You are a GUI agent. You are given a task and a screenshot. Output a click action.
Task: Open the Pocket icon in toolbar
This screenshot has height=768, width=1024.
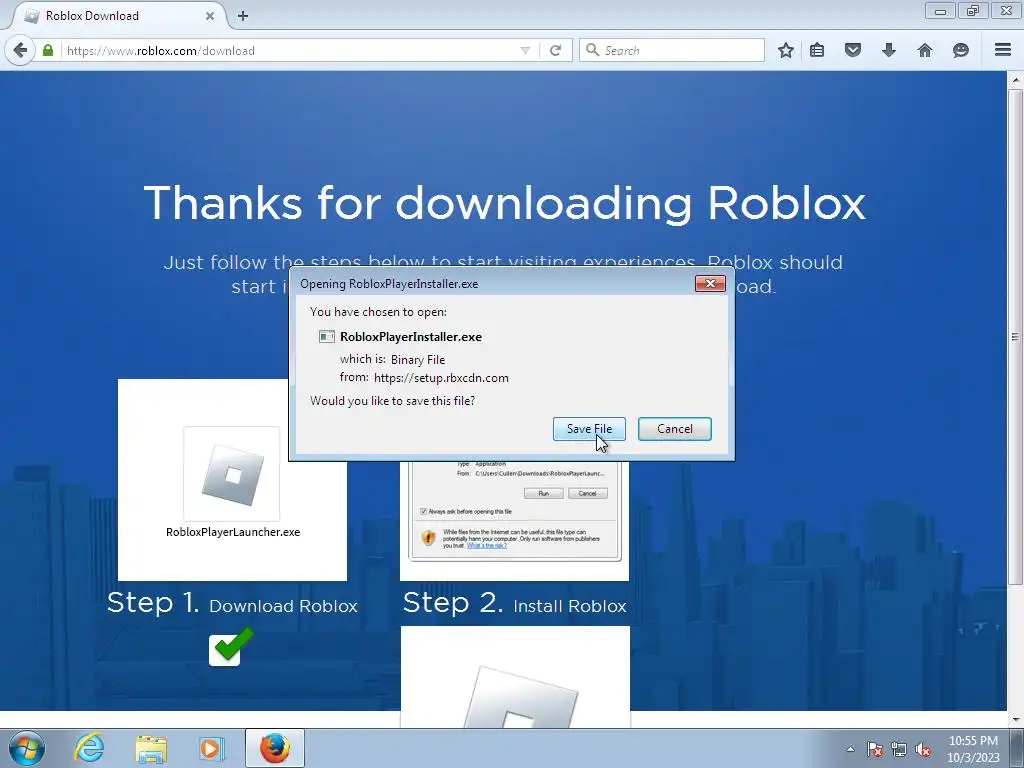pos(853,50)
